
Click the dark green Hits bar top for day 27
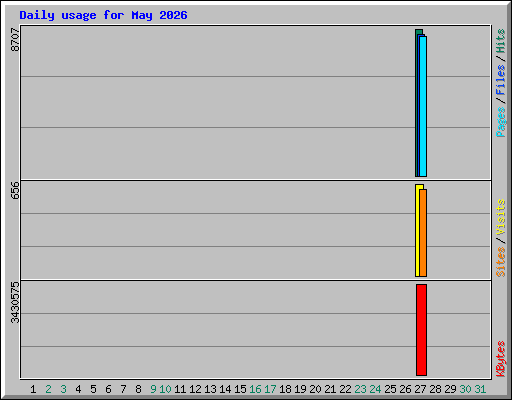click(419, 31)
